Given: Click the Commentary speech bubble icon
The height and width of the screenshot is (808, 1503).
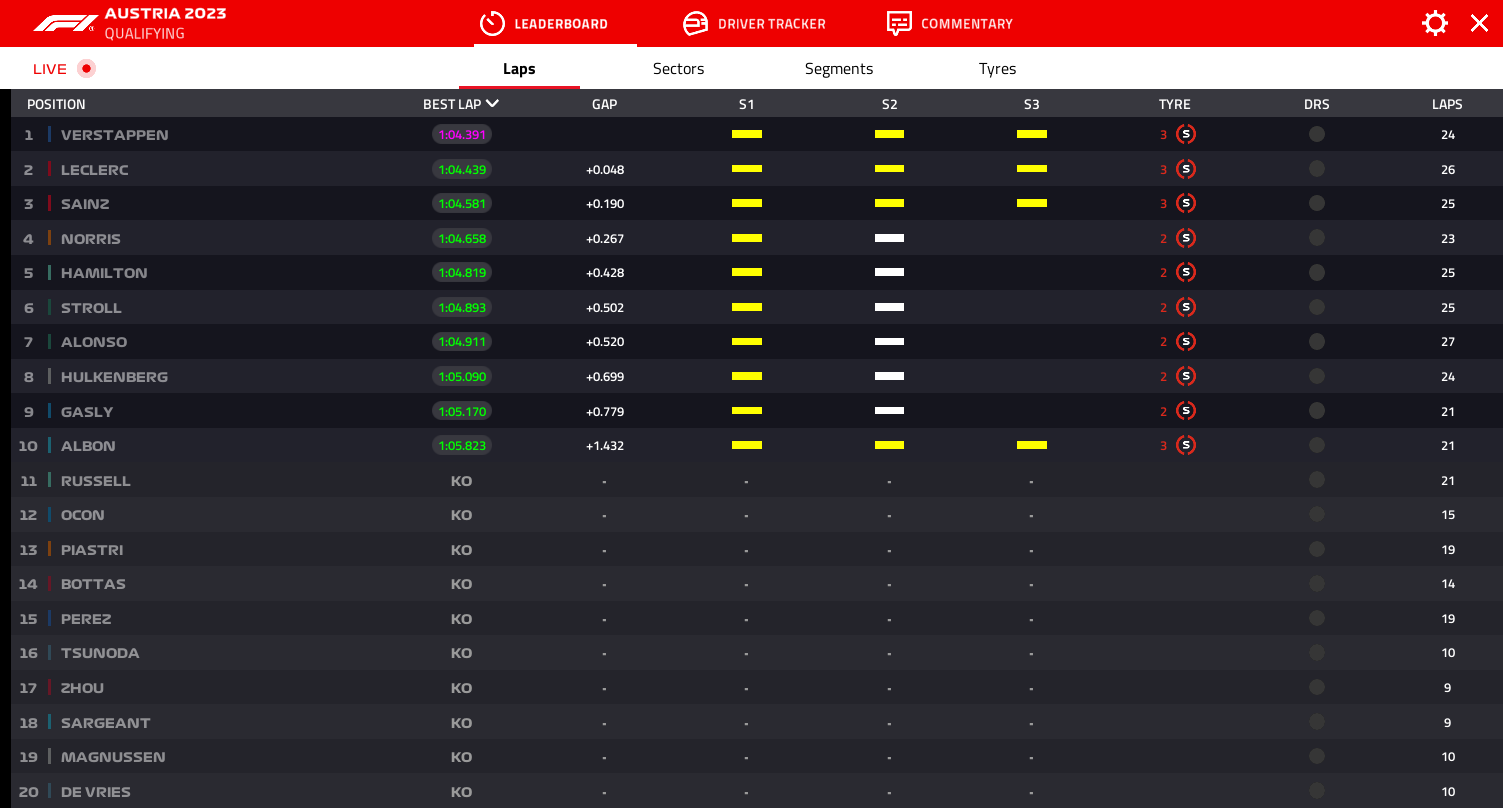Looking at the screenshot, I should (899, 23).
